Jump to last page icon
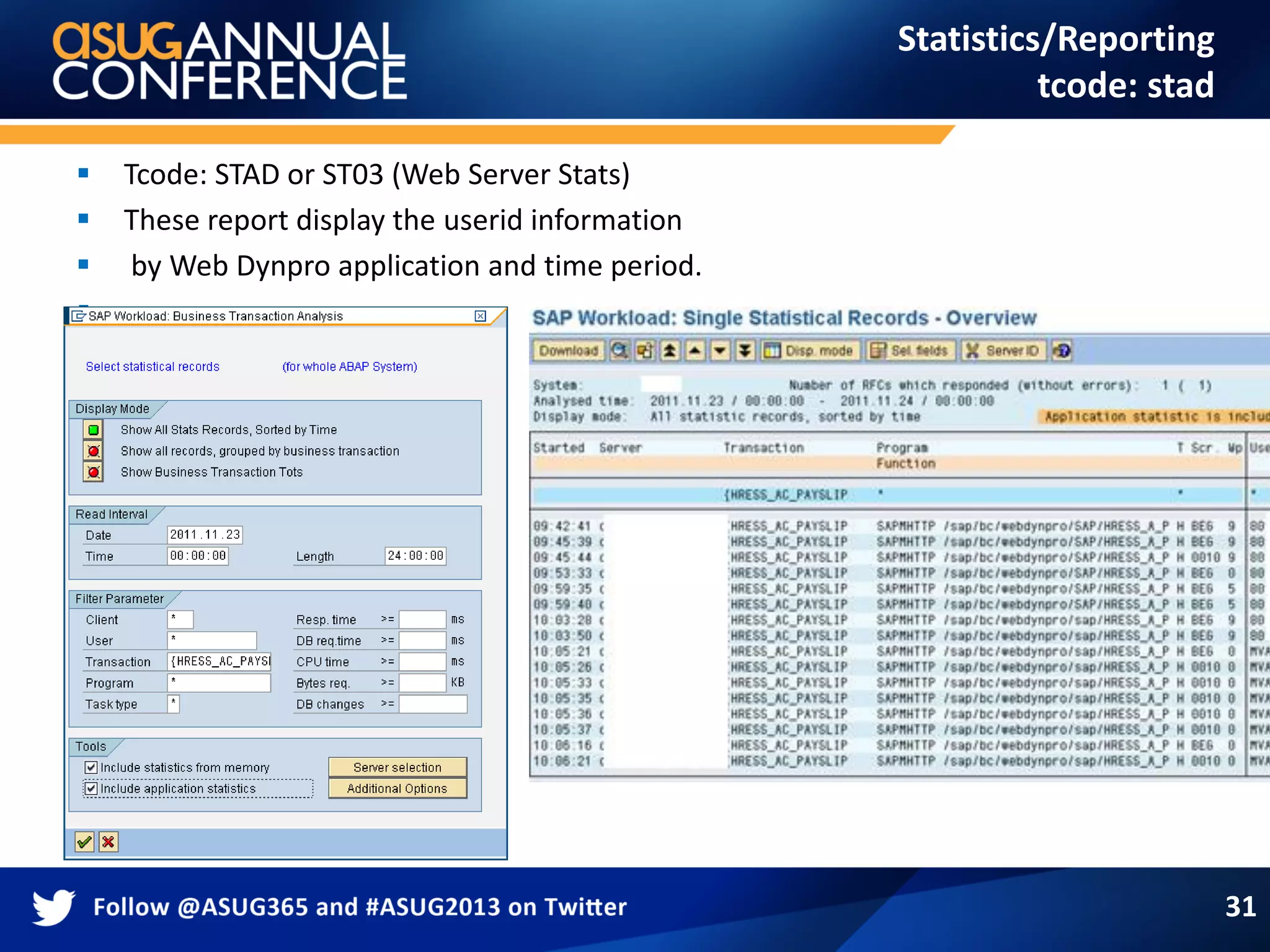Screen dimensions: 1270x952 pyautogui.click(x=745, y=351)
